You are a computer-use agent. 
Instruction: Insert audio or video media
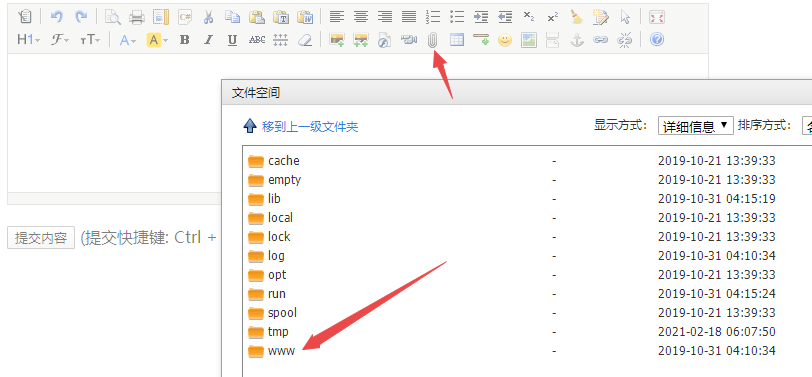coord(409,40)
